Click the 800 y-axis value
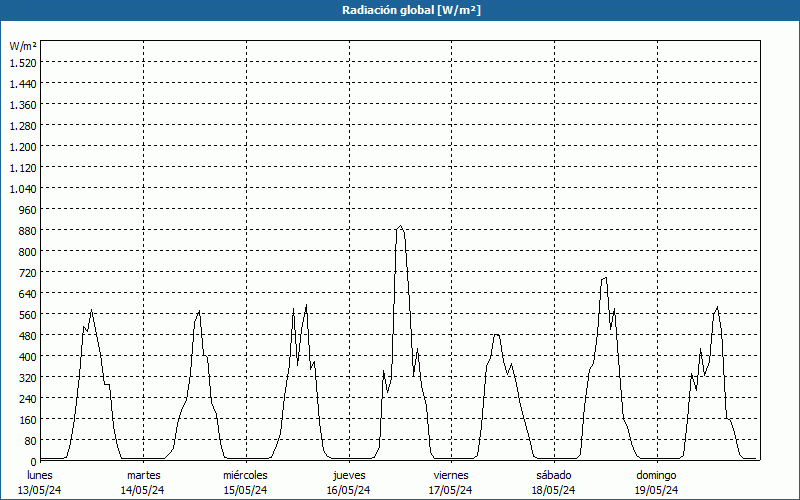Image resolution: width=800 pixels, height=500 pixels. pos(28,252)
